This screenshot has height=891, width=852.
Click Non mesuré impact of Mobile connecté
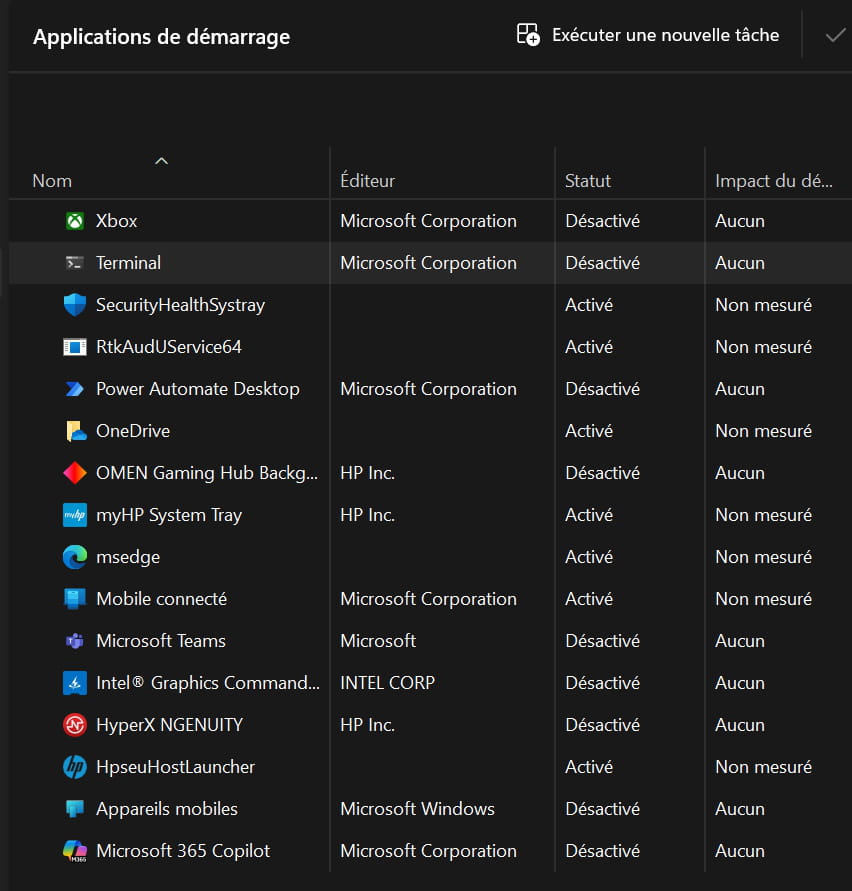pyautogui.click(x=763, y=599)
